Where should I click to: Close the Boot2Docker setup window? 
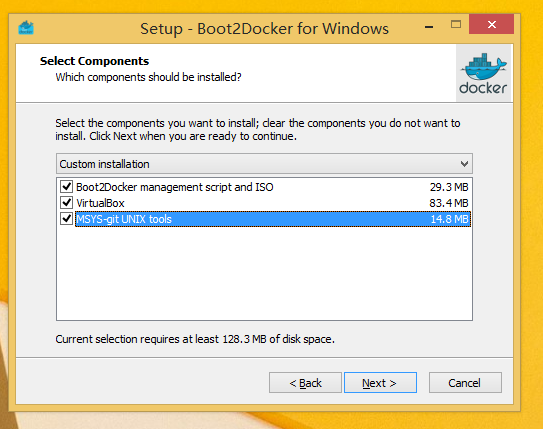pyautogui.click(x=491, y=24)
